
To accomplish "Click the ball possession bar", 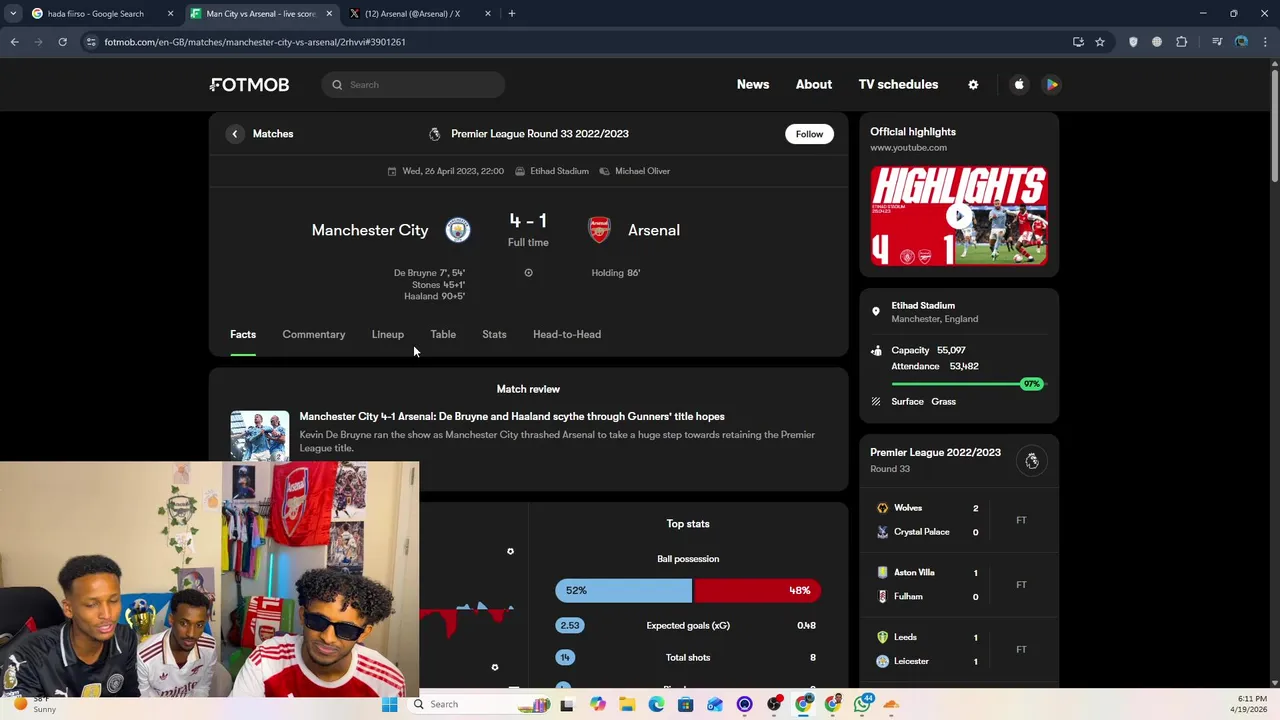I will pos(688,590).
